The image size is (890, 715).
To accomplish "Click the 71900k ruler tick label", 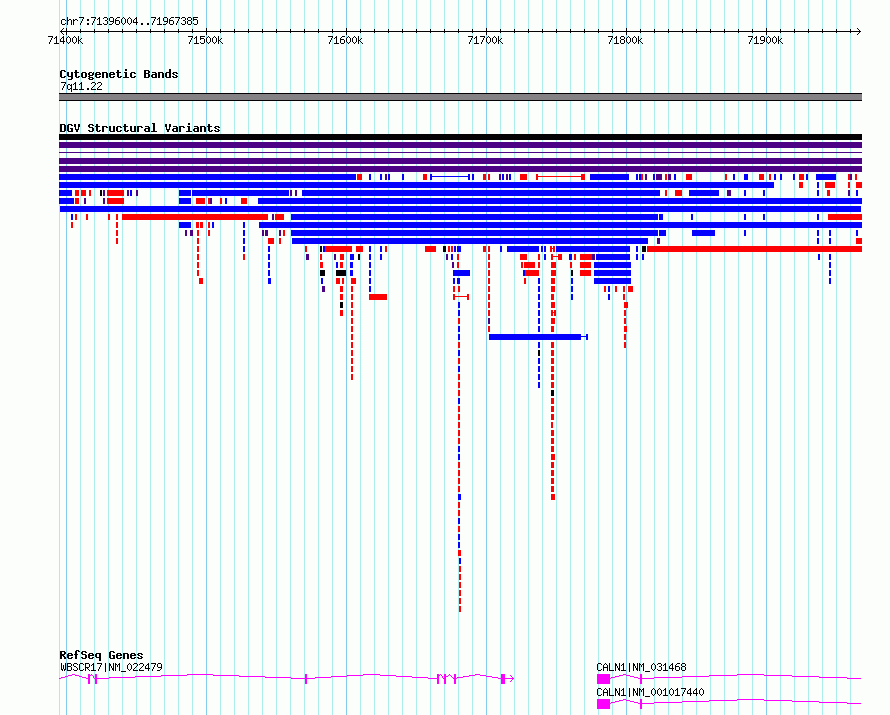I will (765, 40).
